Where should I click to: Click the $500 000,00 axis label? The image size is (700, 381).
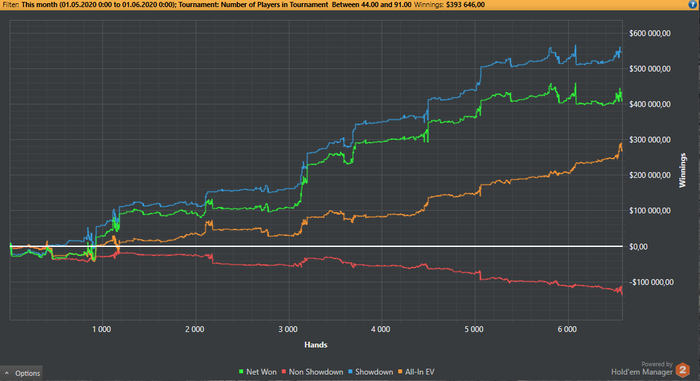[650, 69]
